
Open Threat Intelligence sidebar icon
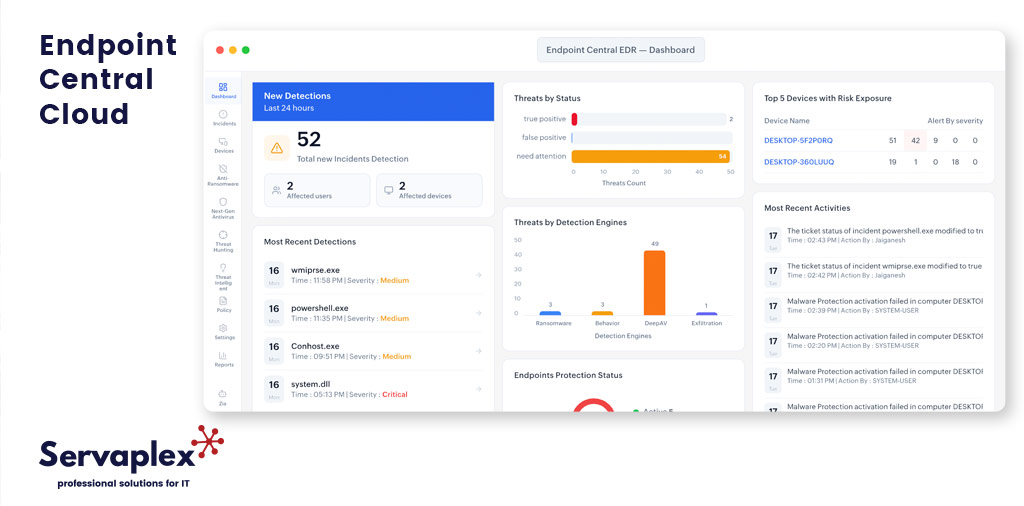(223, 277)
